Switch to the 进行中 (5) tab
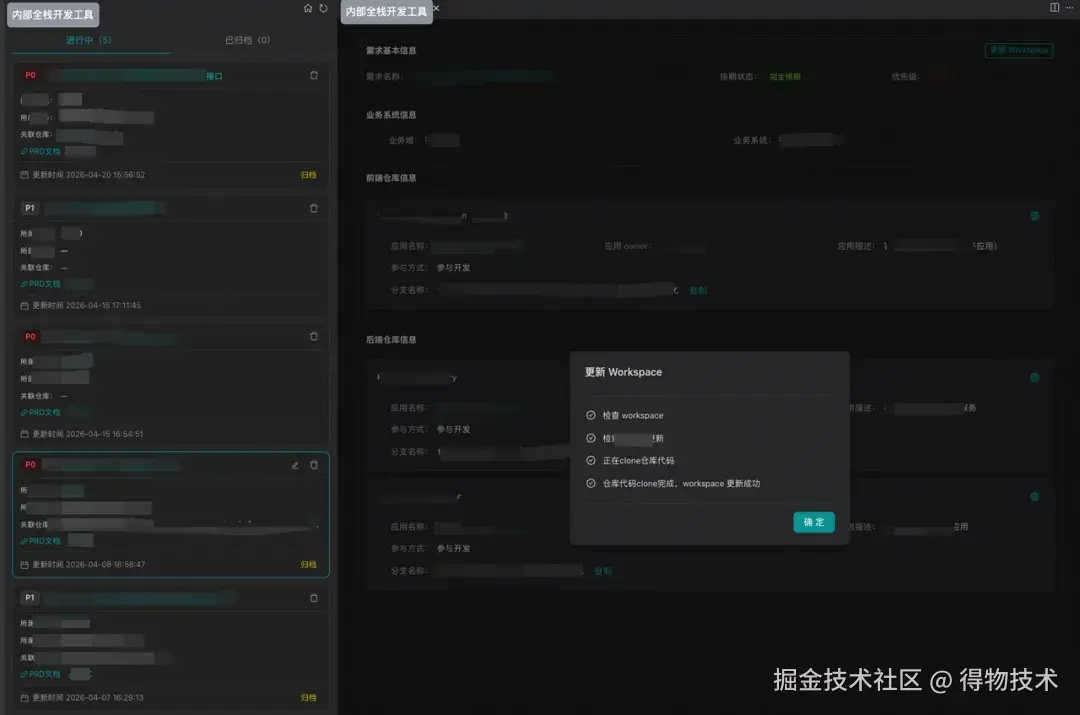Image resolution: width=1080 pixels, height=715 pixels. 89,40
